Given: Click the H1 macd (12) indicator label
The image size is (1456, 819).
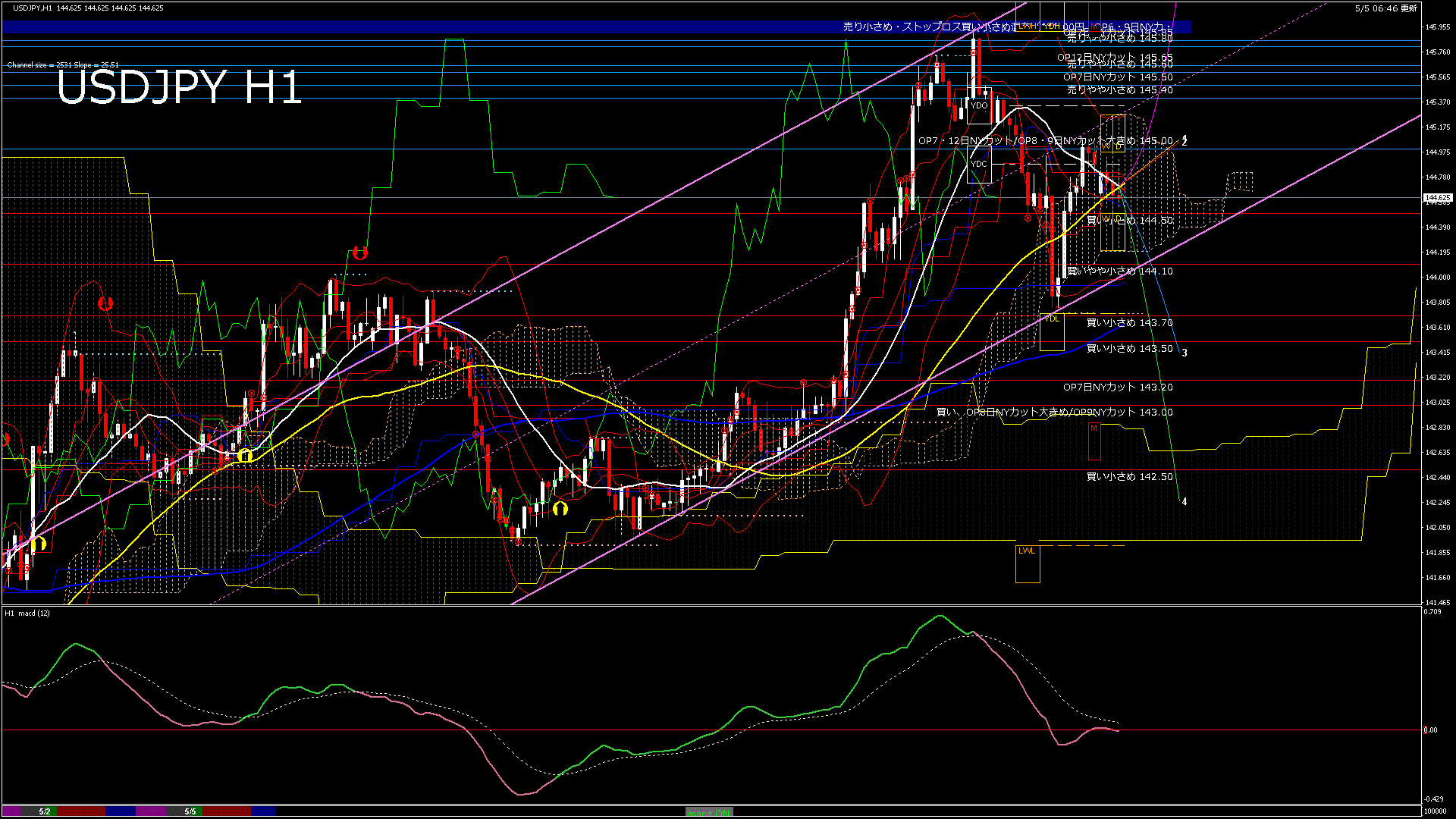Looking at the screenshot, I should [x=27, y=613].
